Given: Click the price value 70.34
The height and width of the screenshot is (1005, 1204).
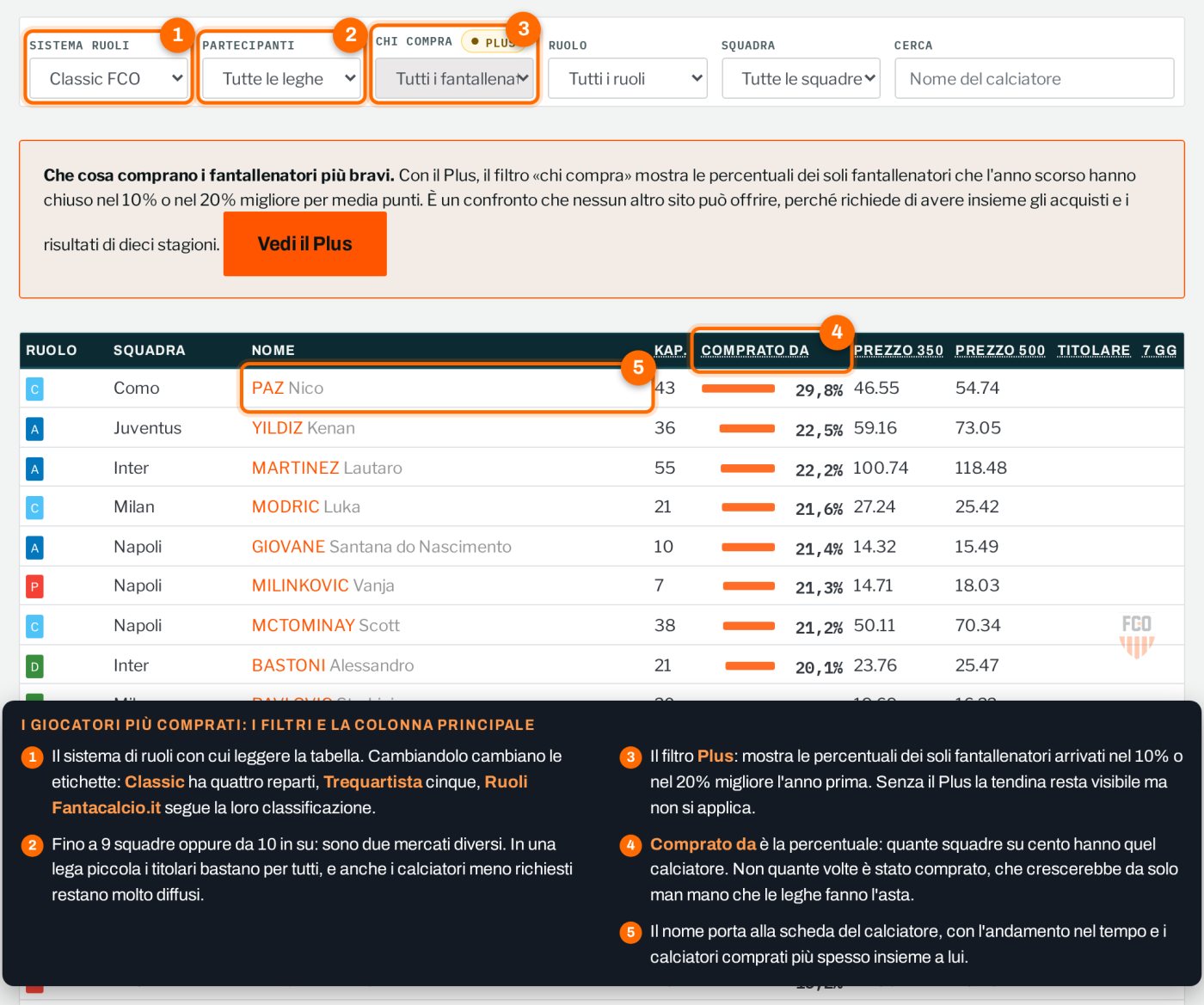Looking at the screenshot, I should (978, 626).
